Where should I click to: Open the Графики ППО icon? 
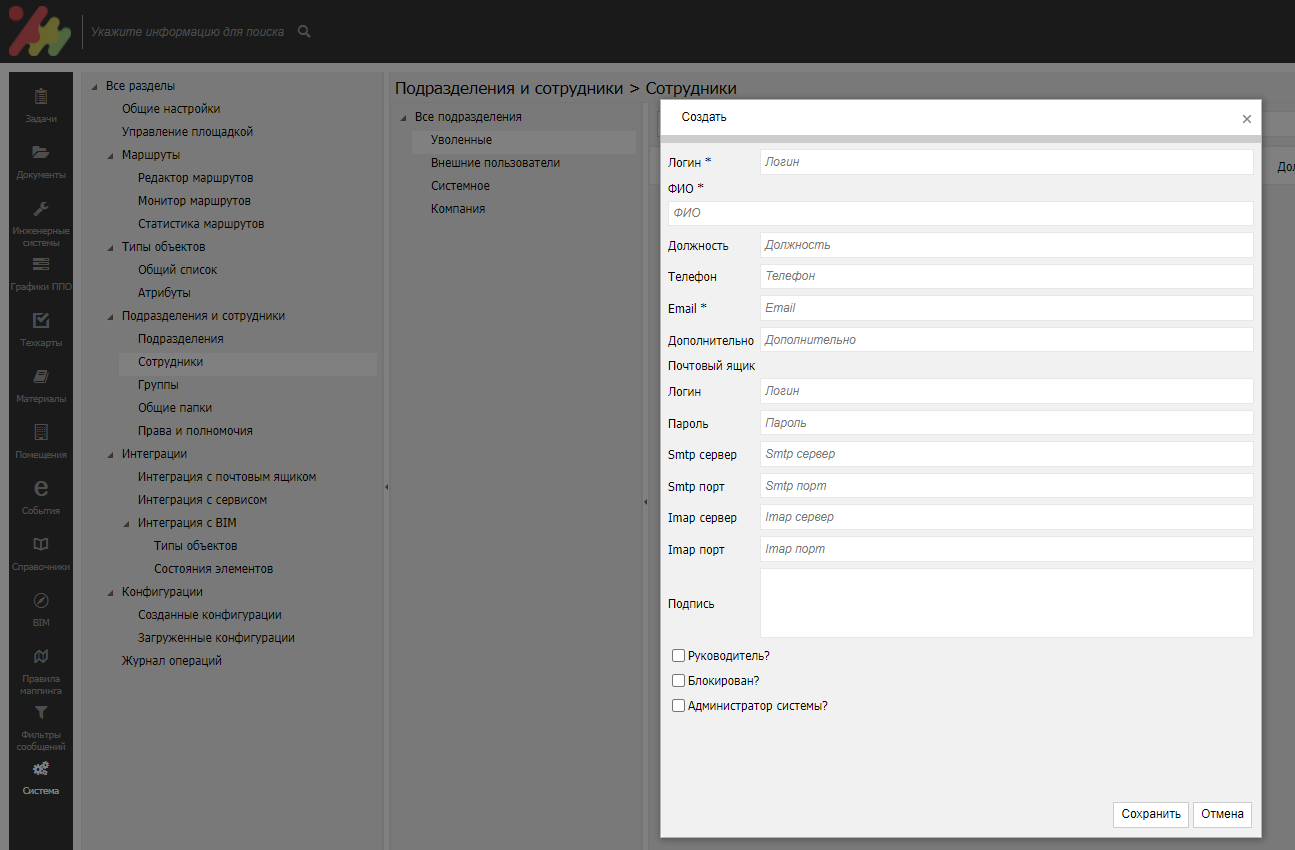[x=41, y=265]
